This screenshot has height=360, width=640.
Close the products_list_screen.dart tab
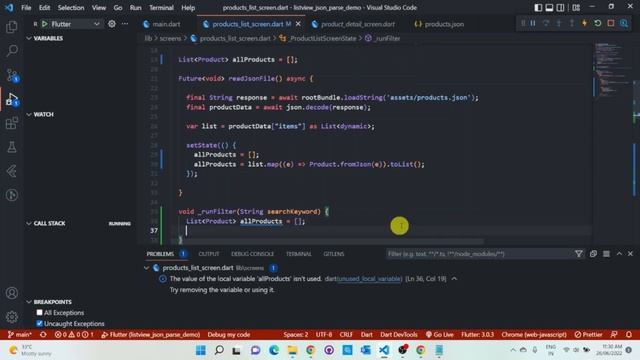point(298,24)
